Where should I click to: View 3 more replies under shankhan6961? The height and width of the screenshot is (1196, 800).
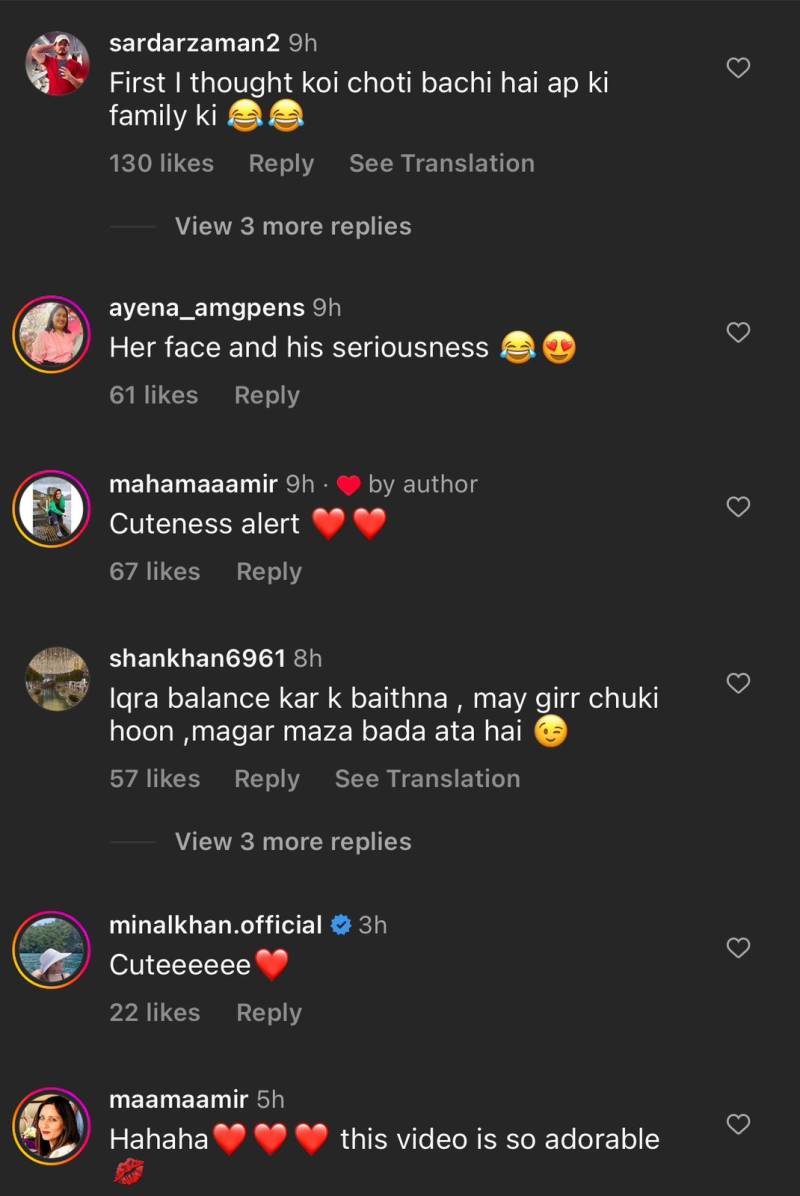[x=293, y=842]
